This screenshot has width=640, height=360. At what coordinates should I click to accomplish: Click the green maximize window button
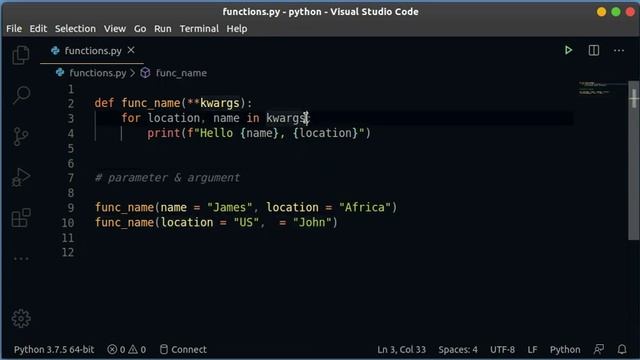(616, 12)
